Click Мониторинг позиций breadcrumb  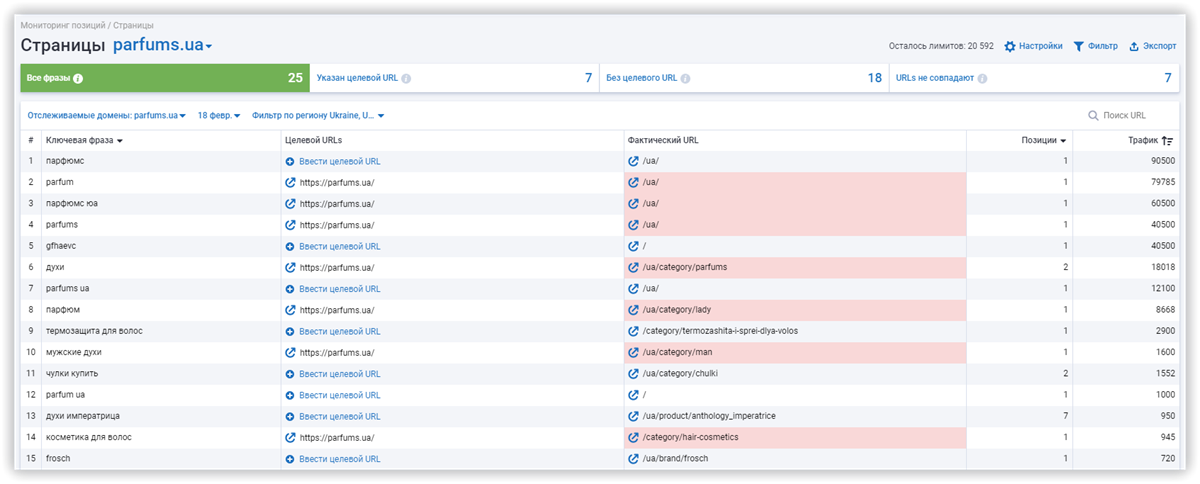click(64, 24)
